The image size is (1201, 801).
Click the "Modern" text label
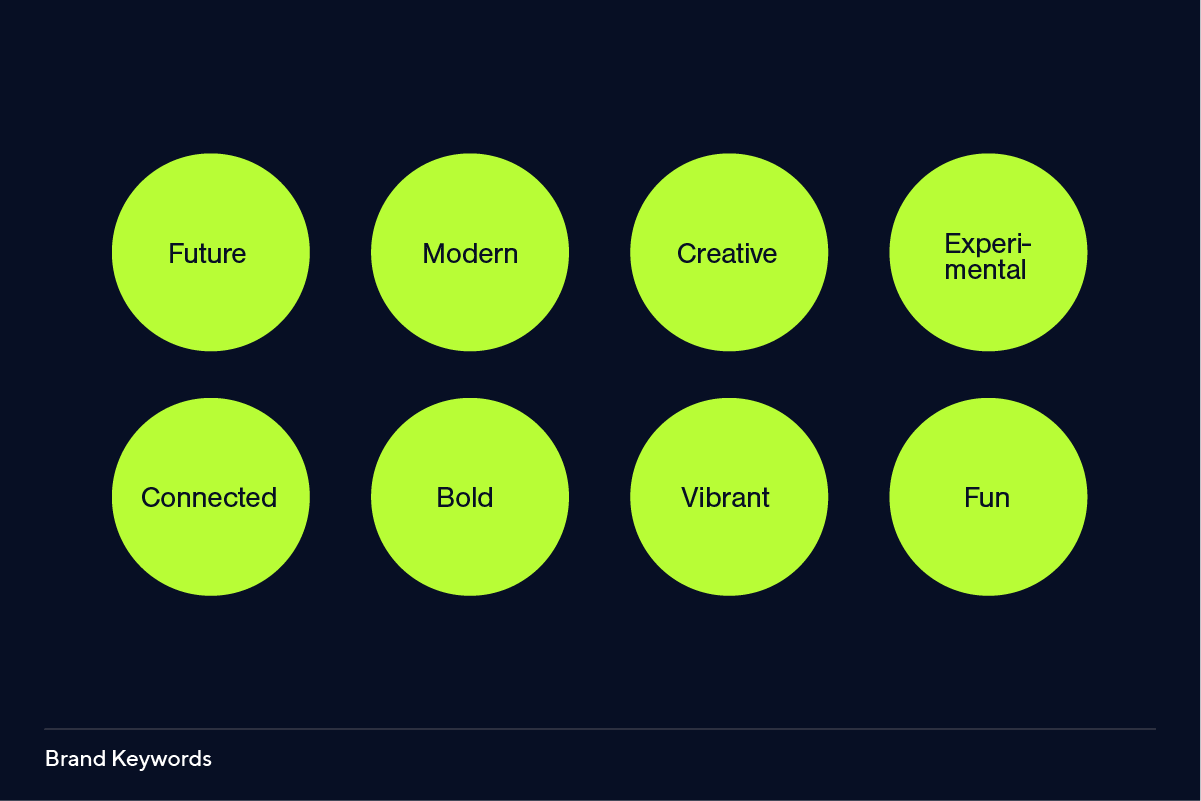pyautogui.click(x=470, y=254)
